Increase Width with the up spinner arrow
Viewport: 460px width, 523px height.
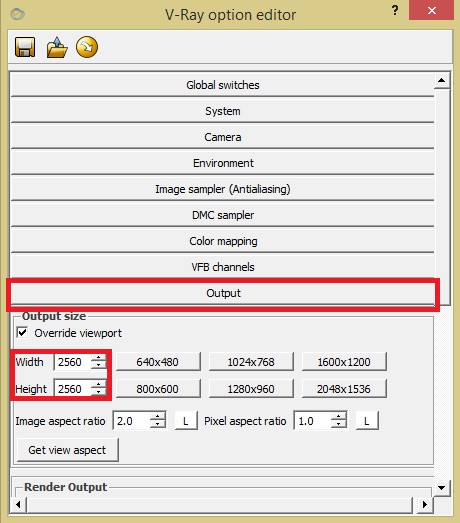[98, 358]
